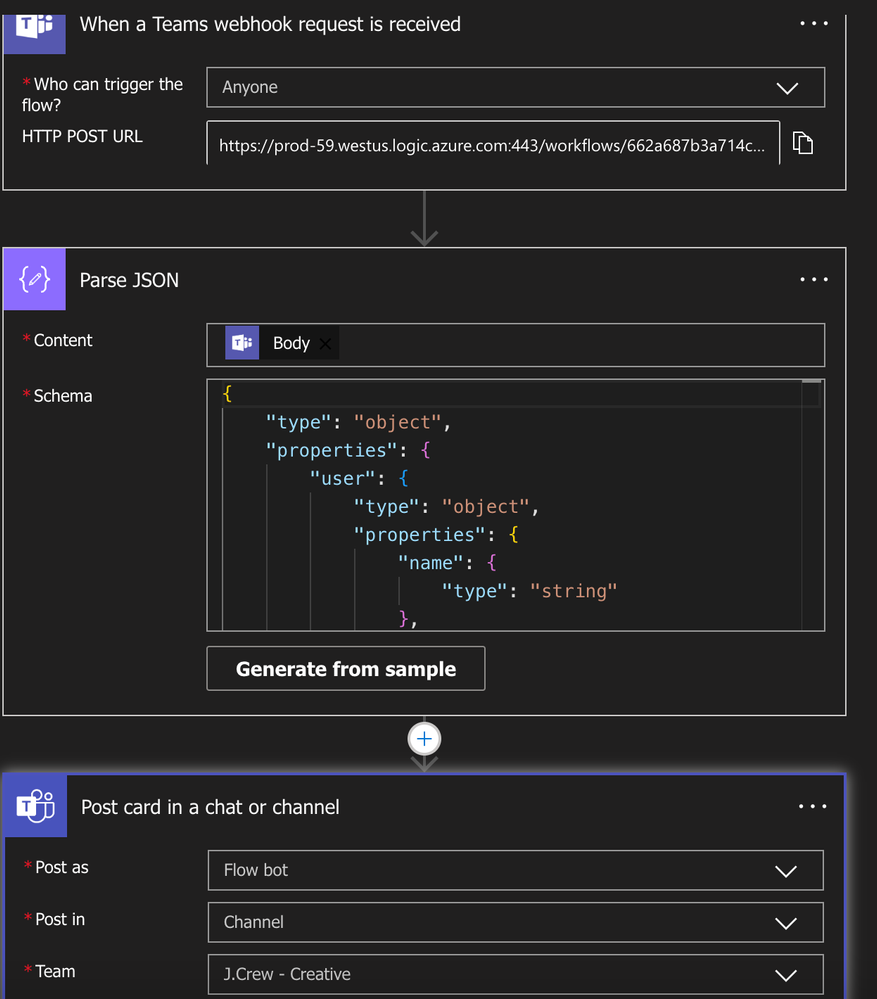Screen dimensions: 877x999
Task: Collapse the Post card in a chat header
Action: [x=210, y=807]
